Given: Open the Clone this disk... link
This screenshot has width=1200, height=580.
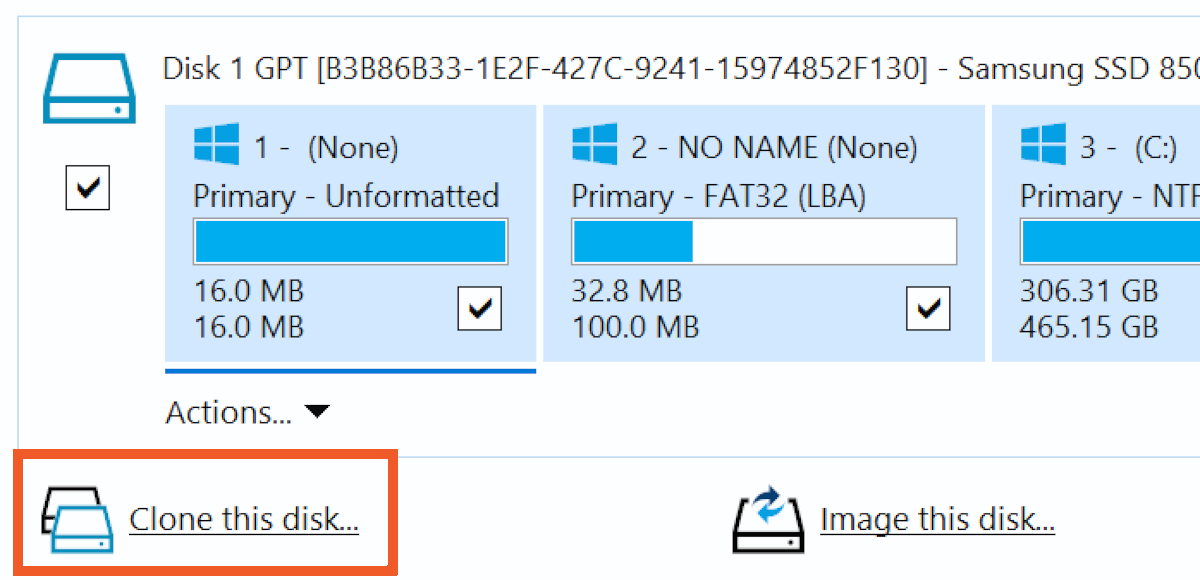Looking at the screenshot, I should pos(244,520).
